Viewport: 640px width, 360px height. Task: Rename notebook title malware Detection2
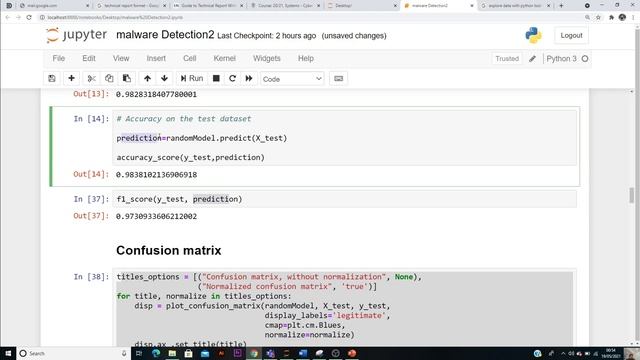165,35
